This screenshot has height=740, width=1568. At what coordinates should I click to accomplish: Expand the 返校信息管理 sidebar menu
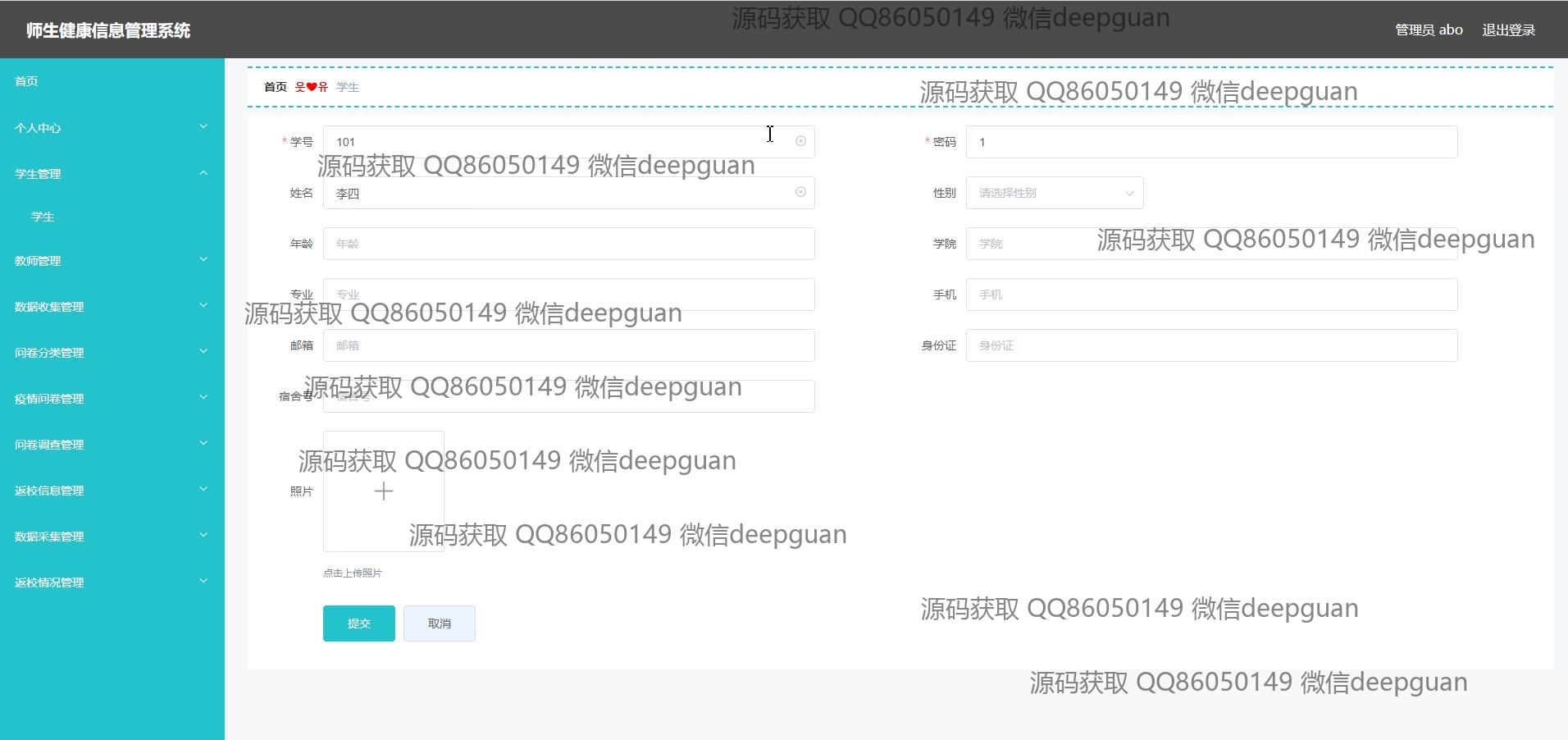[x=112, y=490]
